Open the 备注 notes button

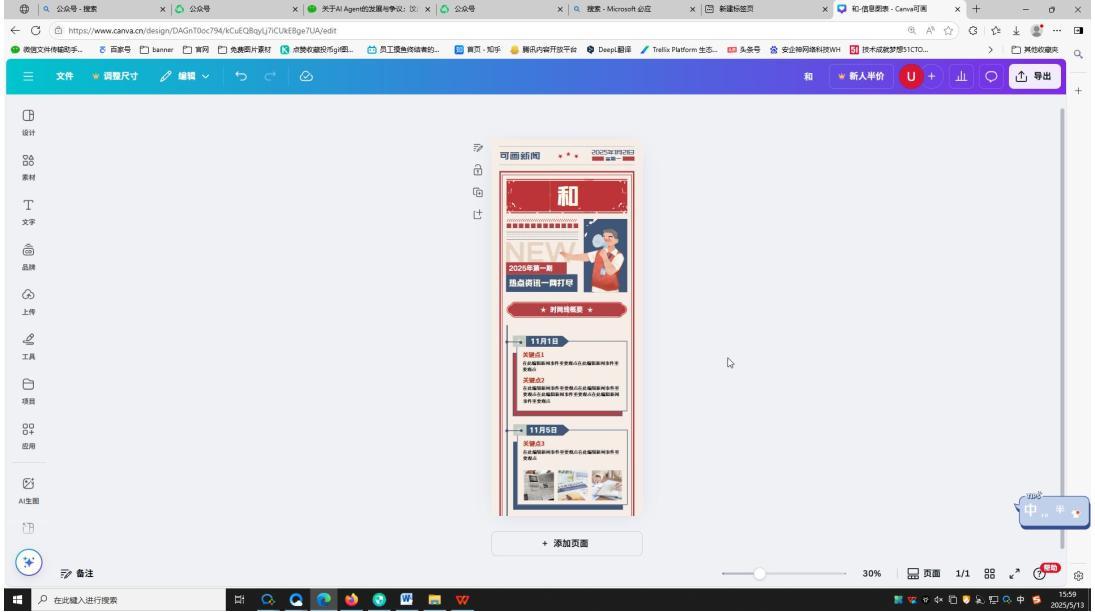[x=77, y=574]
